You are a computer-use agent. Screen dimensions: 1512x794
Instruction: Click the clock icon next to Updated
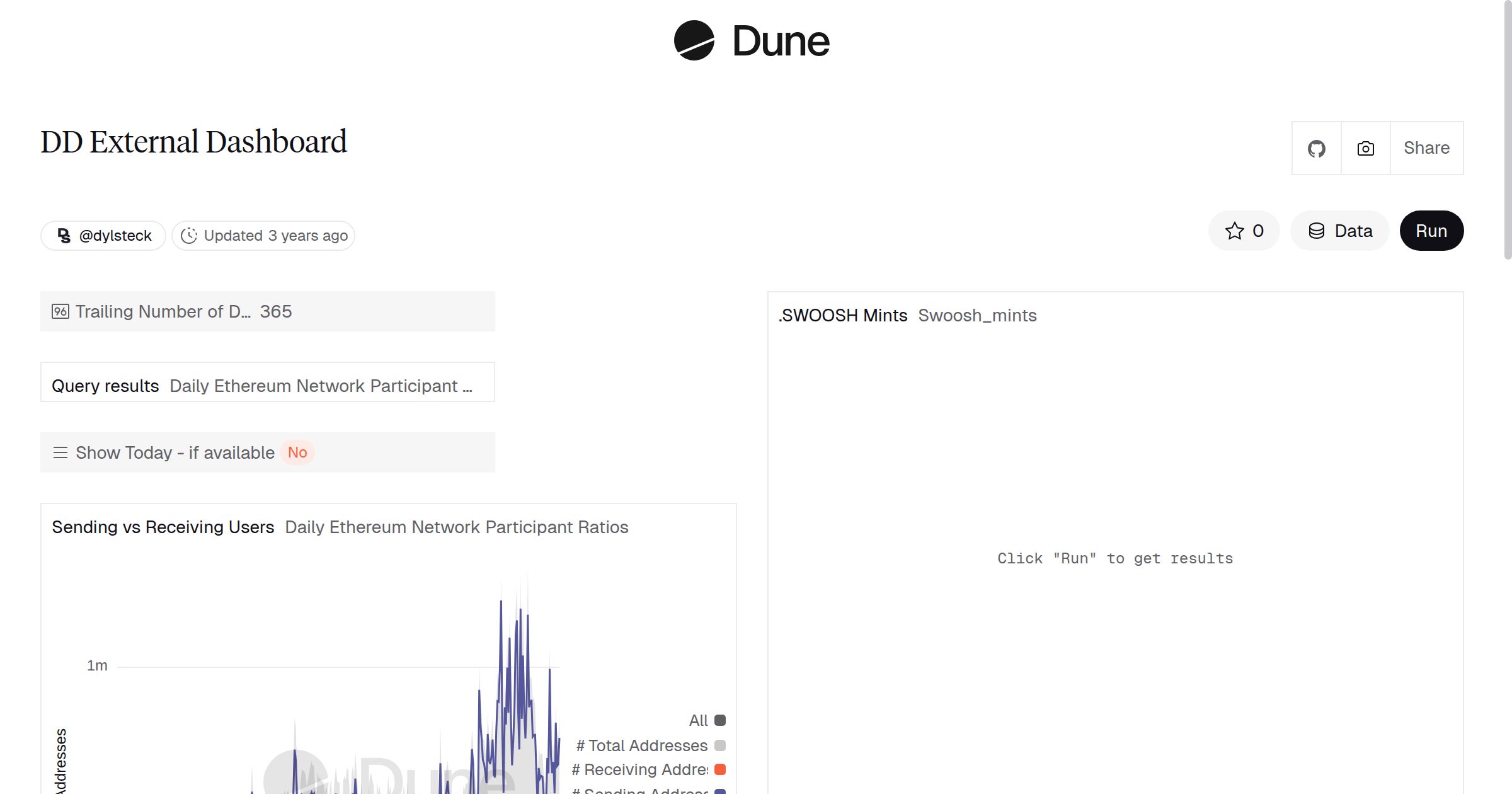tap(189, 235)
